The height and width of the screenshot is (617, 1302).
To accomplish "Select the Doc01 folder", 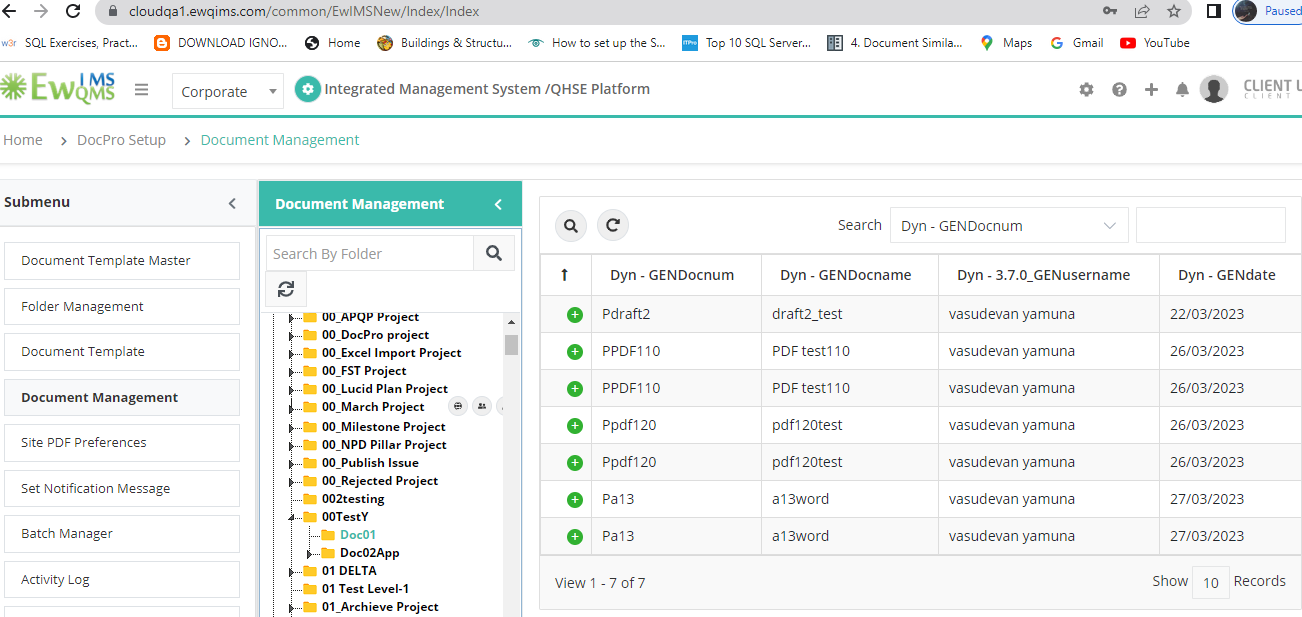I will click(x=358, y=535).
